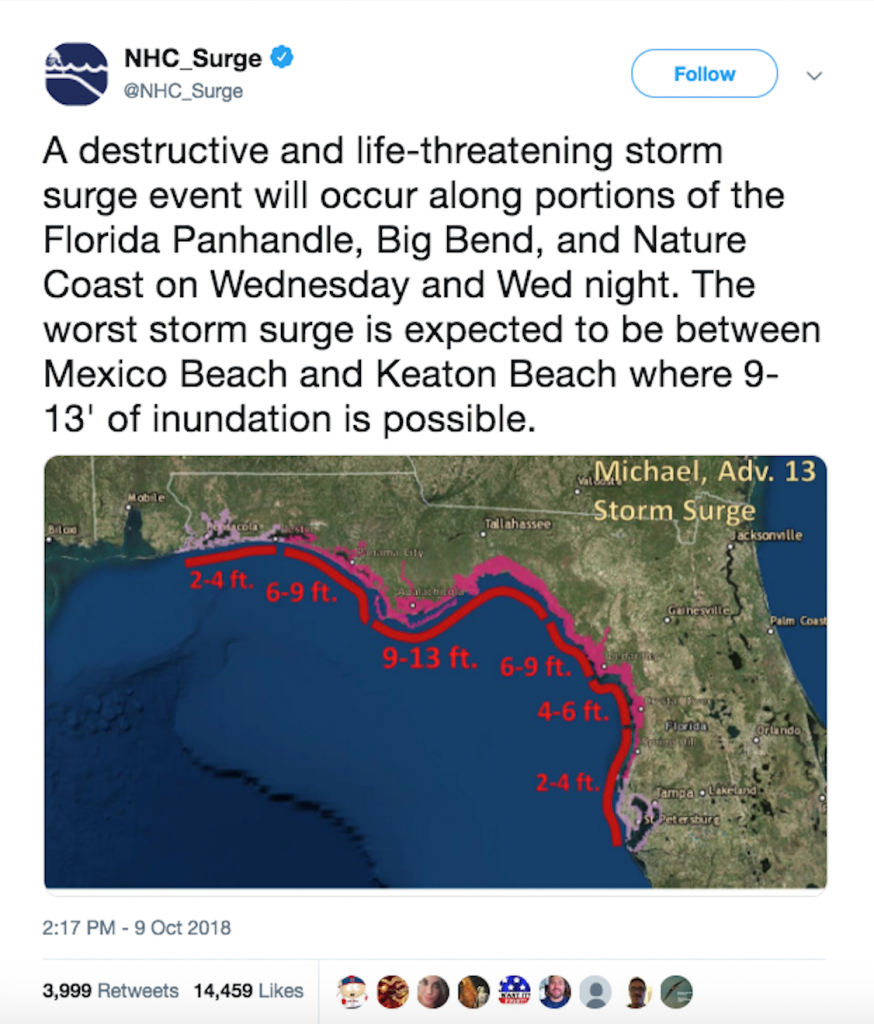This screenshot has width=874, height=1024.
Task: Open the gray default-profile liker avatar
Action: point(595,991)
